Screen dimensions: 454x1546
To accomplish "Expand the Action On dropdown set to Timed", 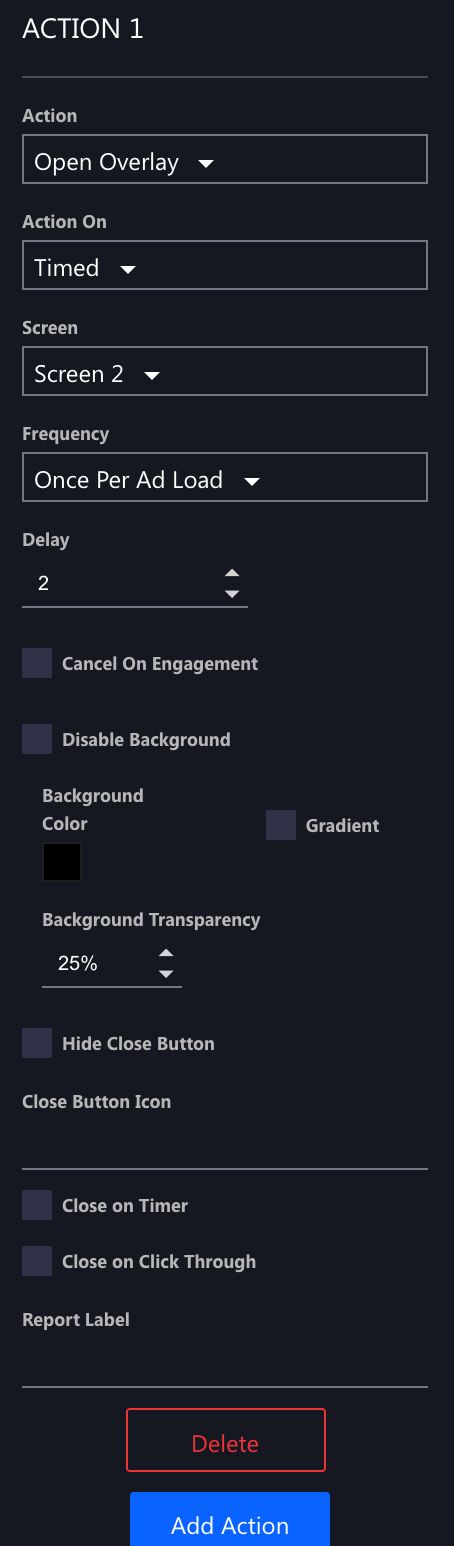I will (225, 266).
